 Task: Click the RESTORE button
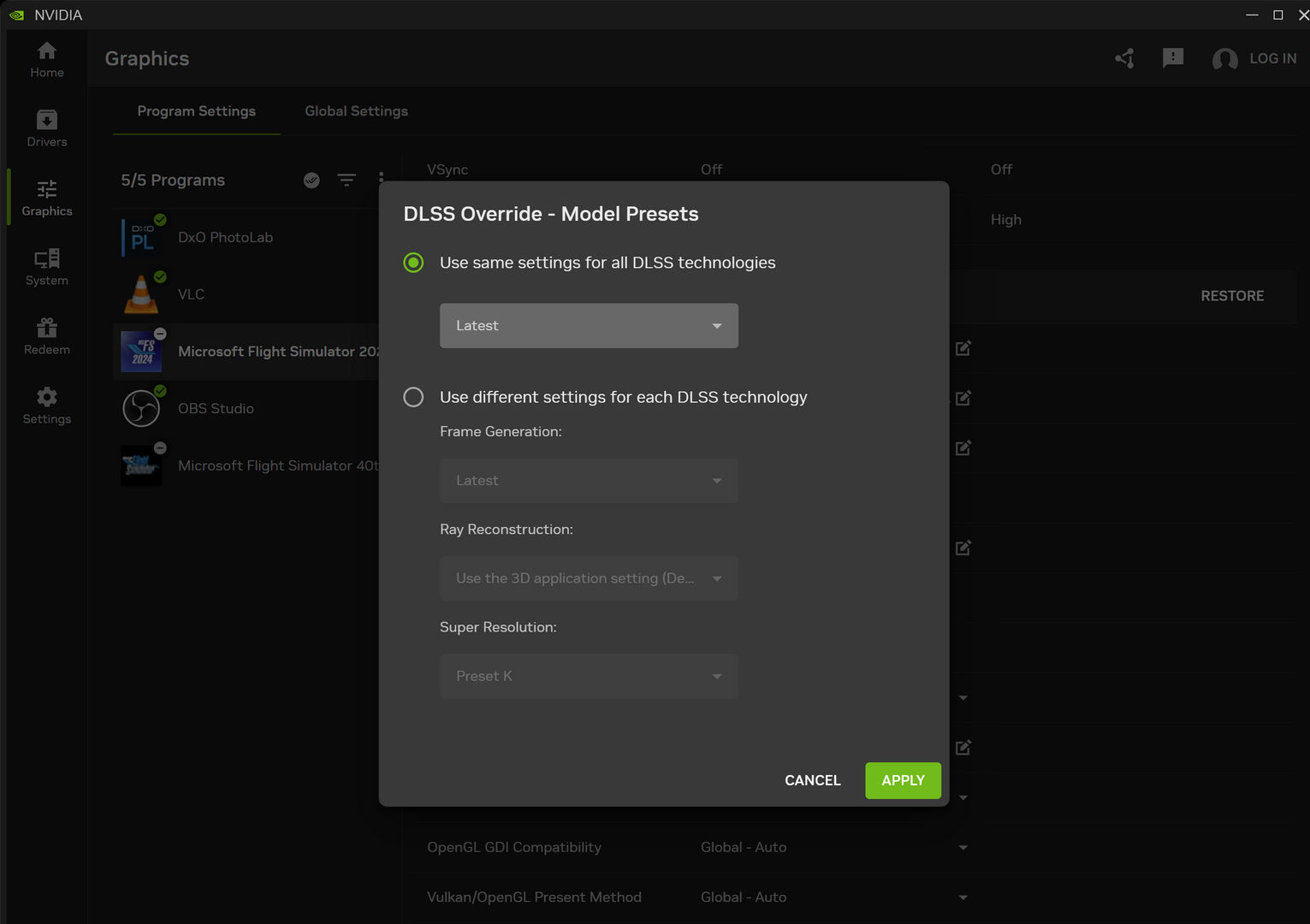click(x=1232, y=296)
